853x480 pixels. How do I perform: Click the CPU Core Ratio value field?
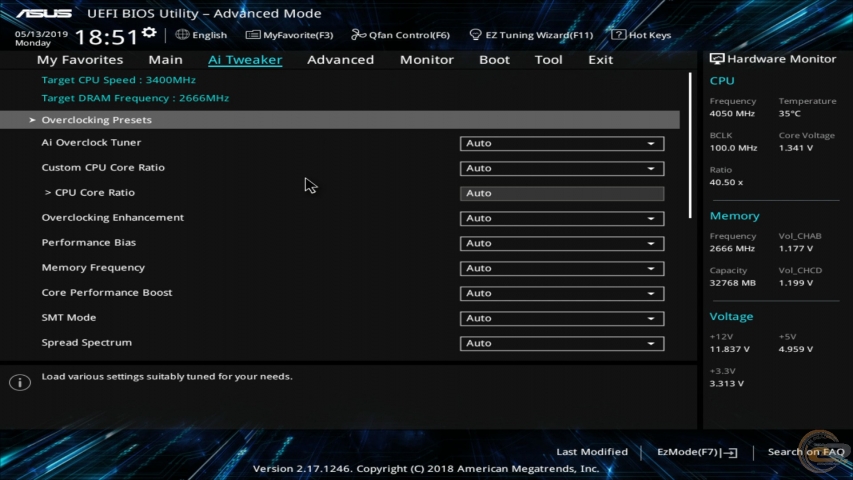(x=562, y=193)
